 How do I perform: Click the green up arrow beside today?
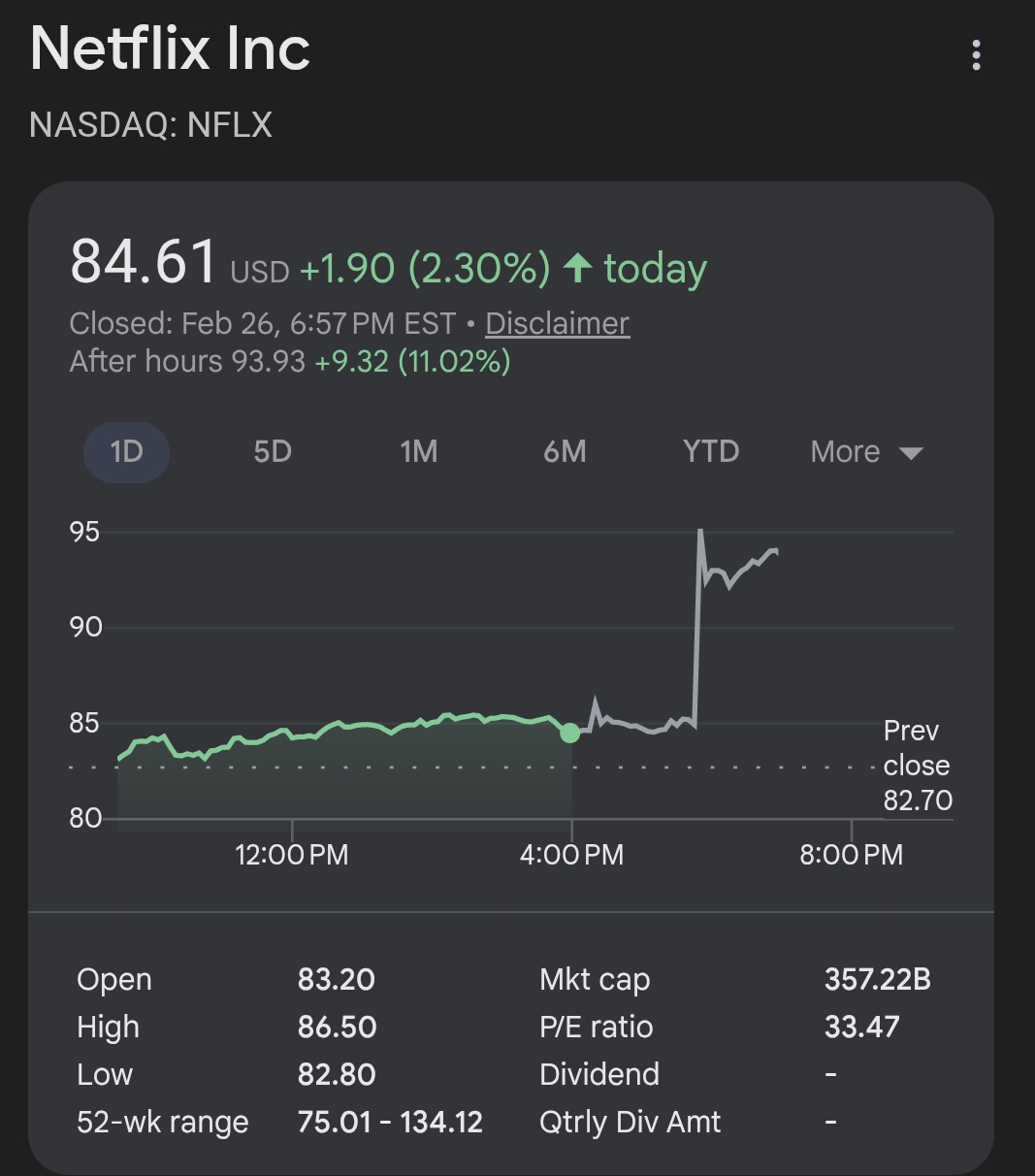click(578, 268)
